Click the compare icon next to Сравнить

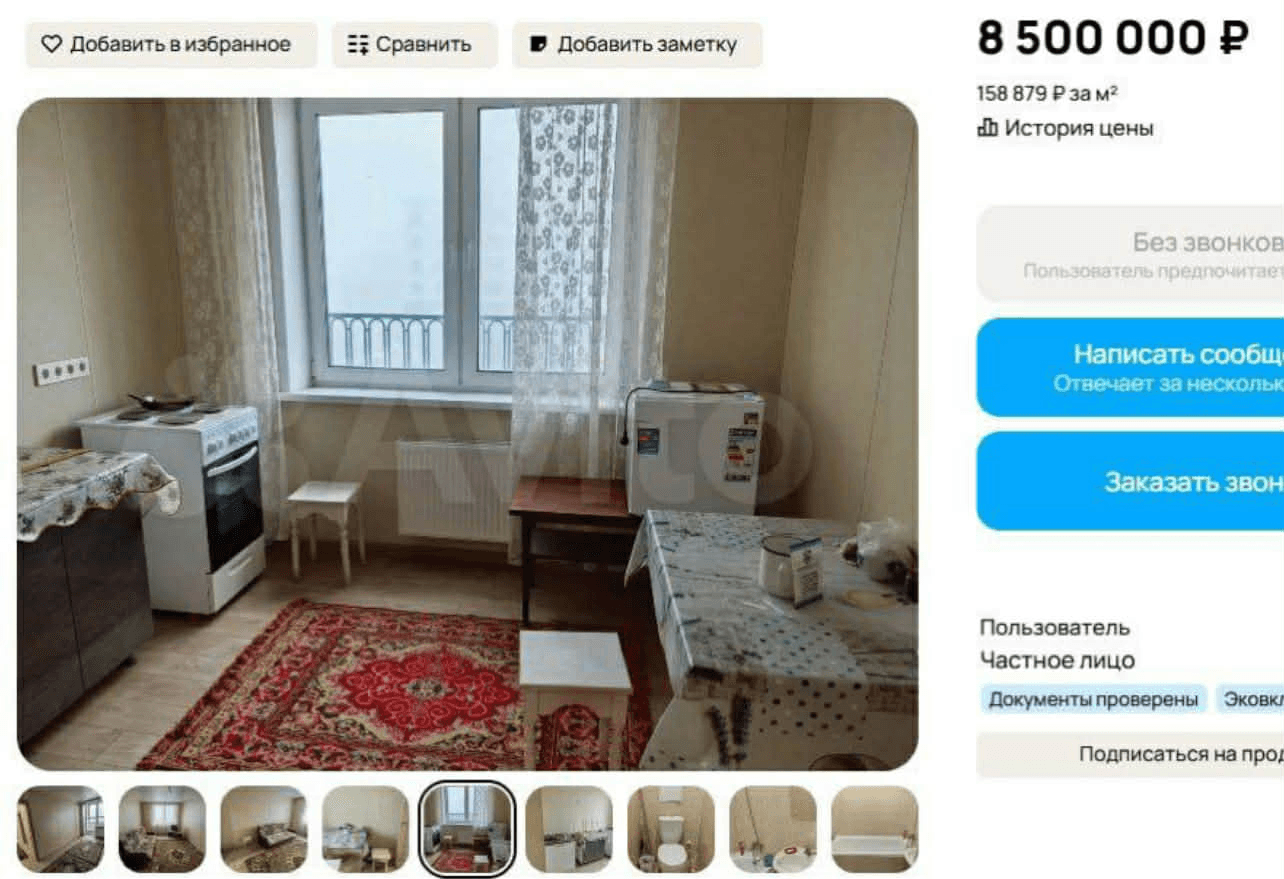358,45
